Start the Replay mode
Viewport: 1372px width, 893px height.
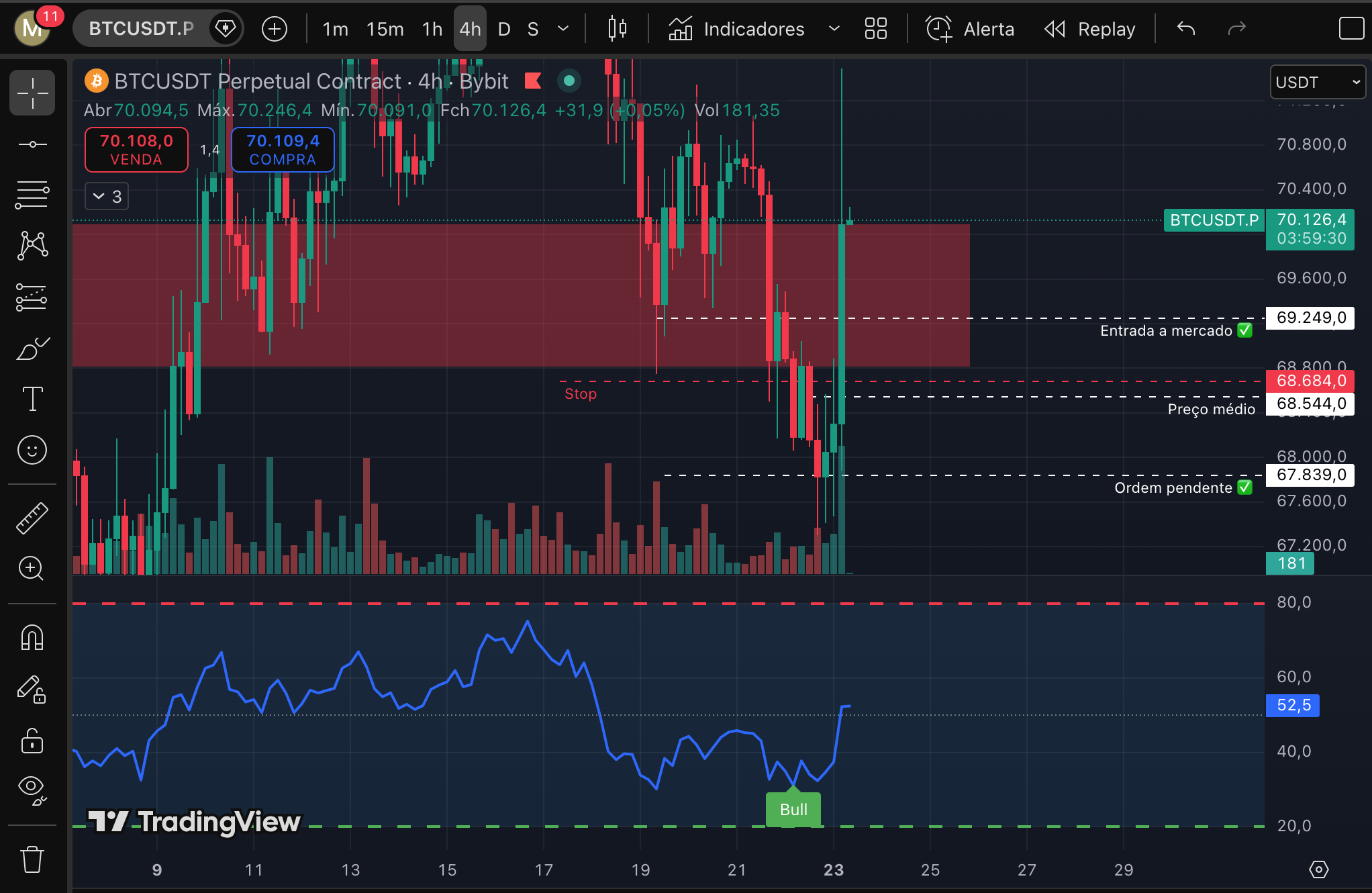[x=1090, y=29]
